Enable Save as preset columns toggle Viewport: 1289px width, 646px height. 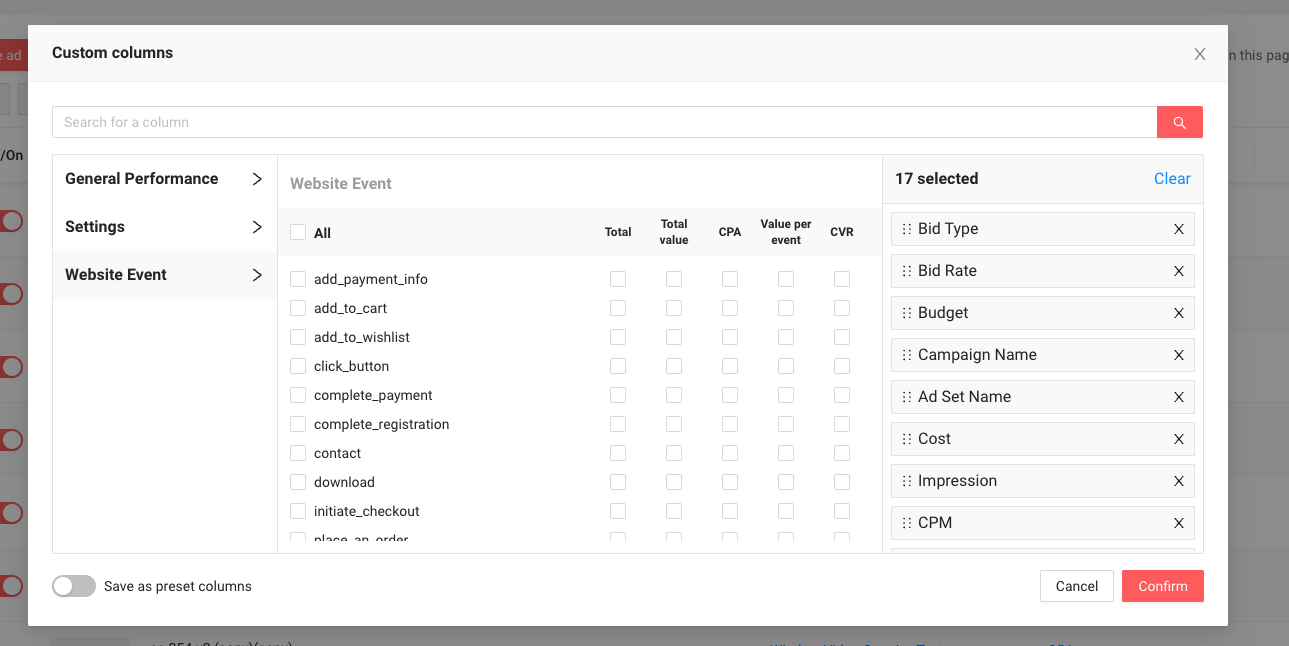click(x=74, y=586)
